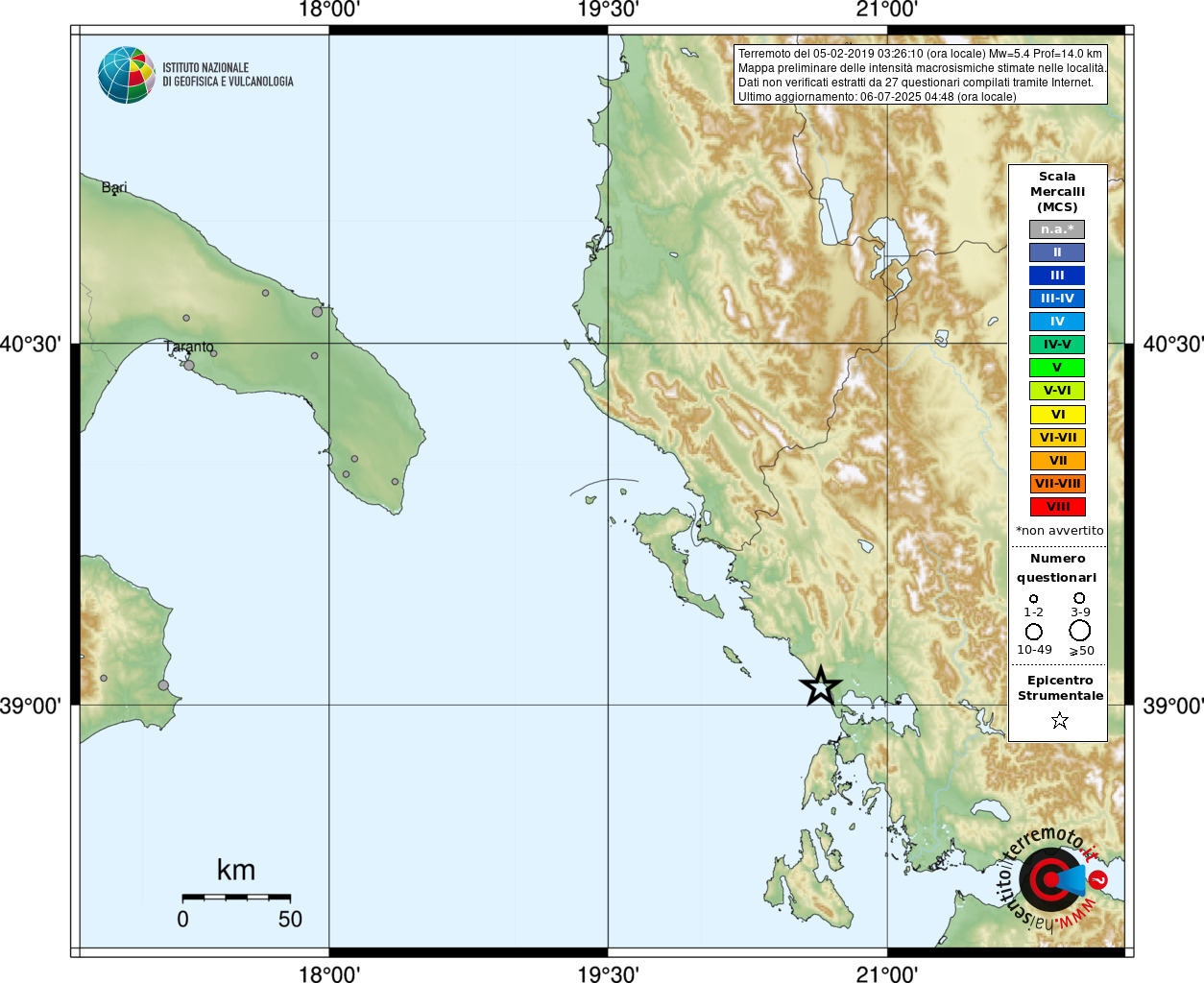The width and height of the screenshot is (1204, 983).
Task: Click the 19°30' label on the top axis
Action: (608, 10)
